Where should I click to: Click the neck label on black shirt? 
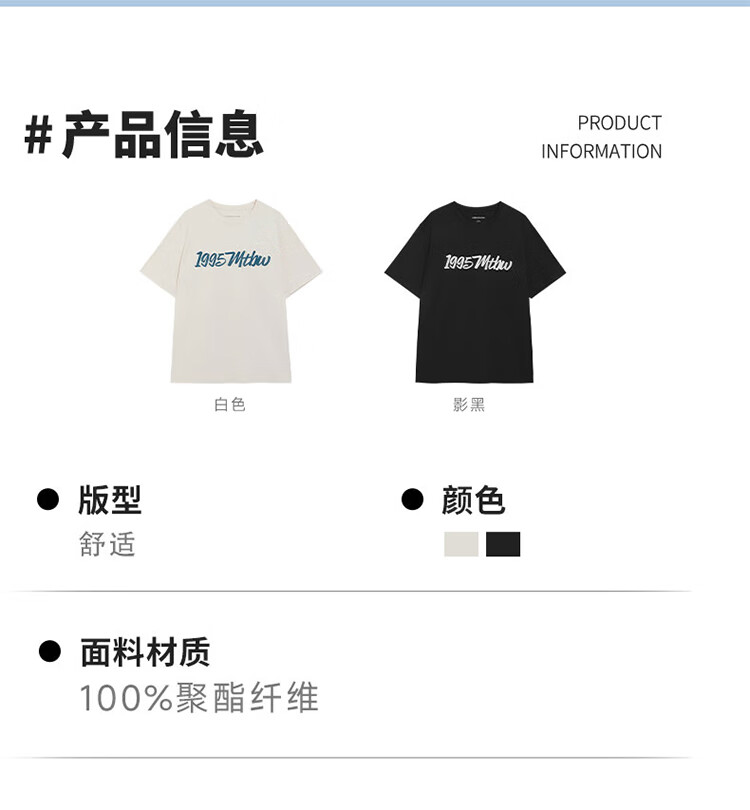(x=478, y=220)
